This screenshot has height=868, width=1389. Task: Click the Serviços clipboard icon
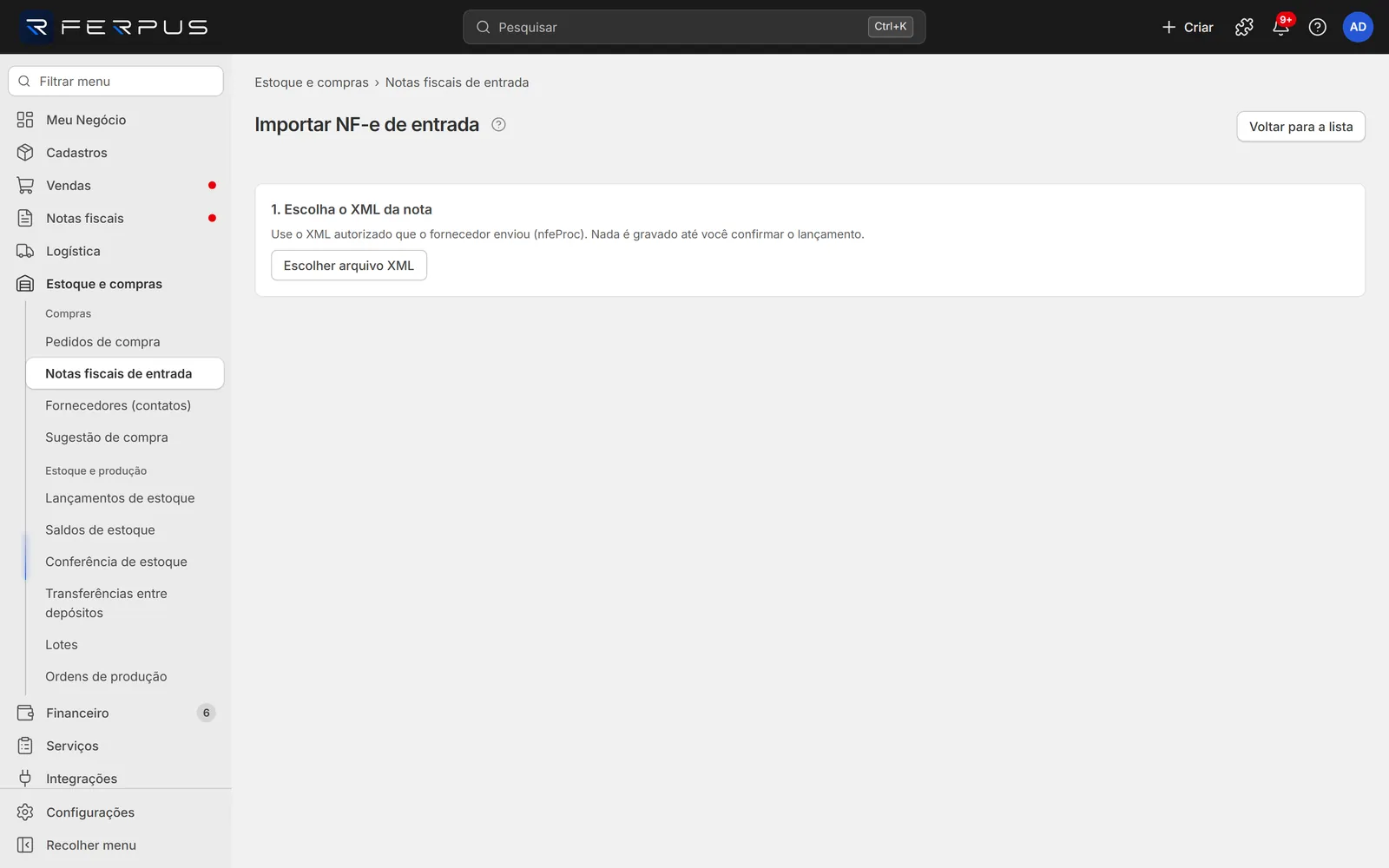25,746
